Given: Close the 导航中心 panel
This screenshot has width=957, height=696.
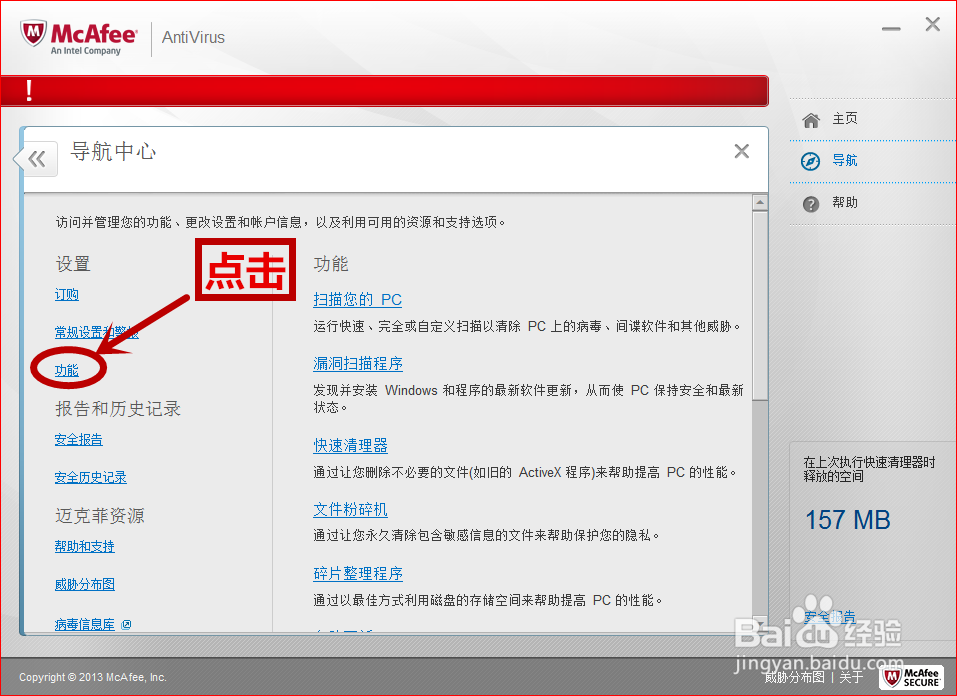Looking at the screenshot, I should point(742,151).
